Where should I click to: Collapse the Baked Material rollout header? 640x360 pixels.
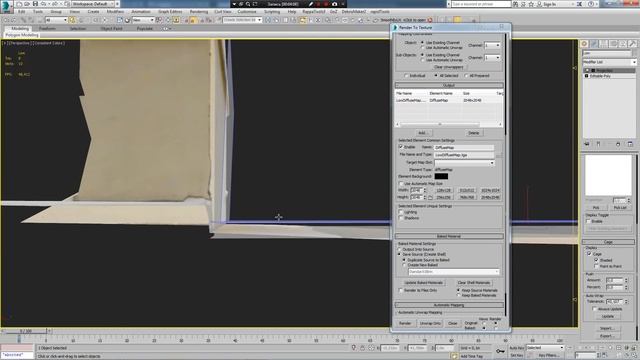449,236
